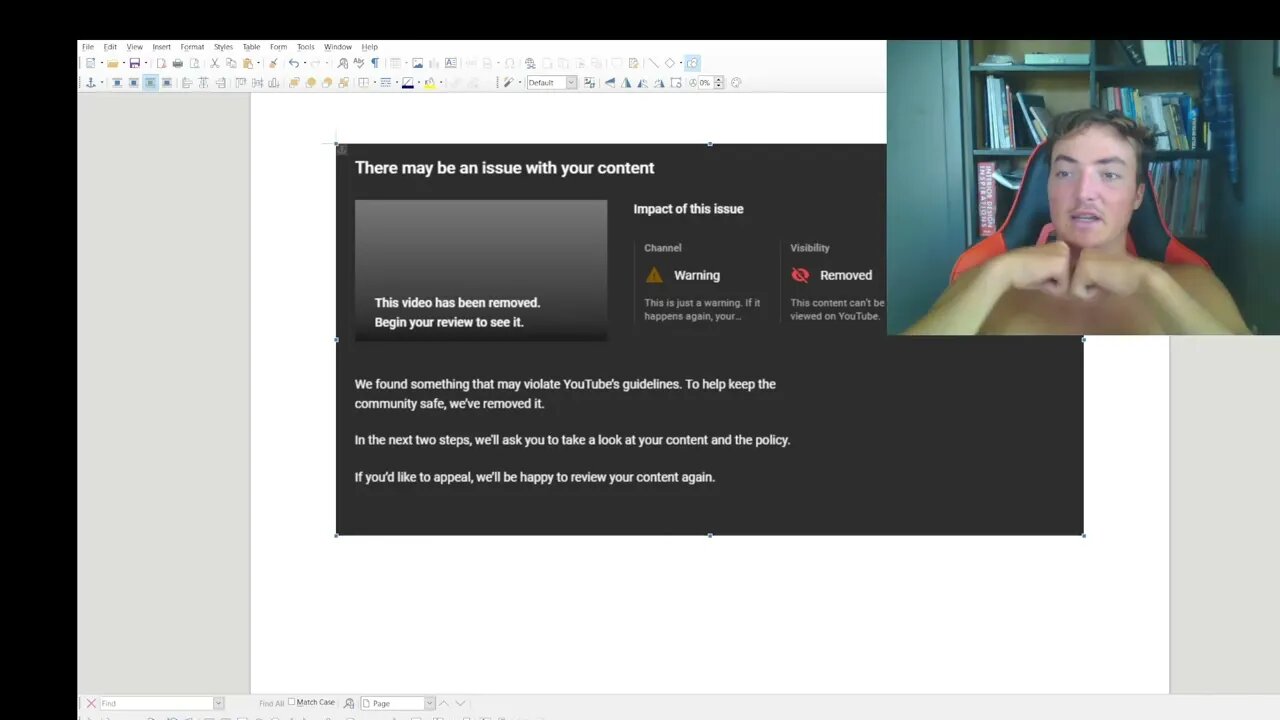Click the Align Left icon
This screenshot has width=1280, height=720.
point(187,83)
